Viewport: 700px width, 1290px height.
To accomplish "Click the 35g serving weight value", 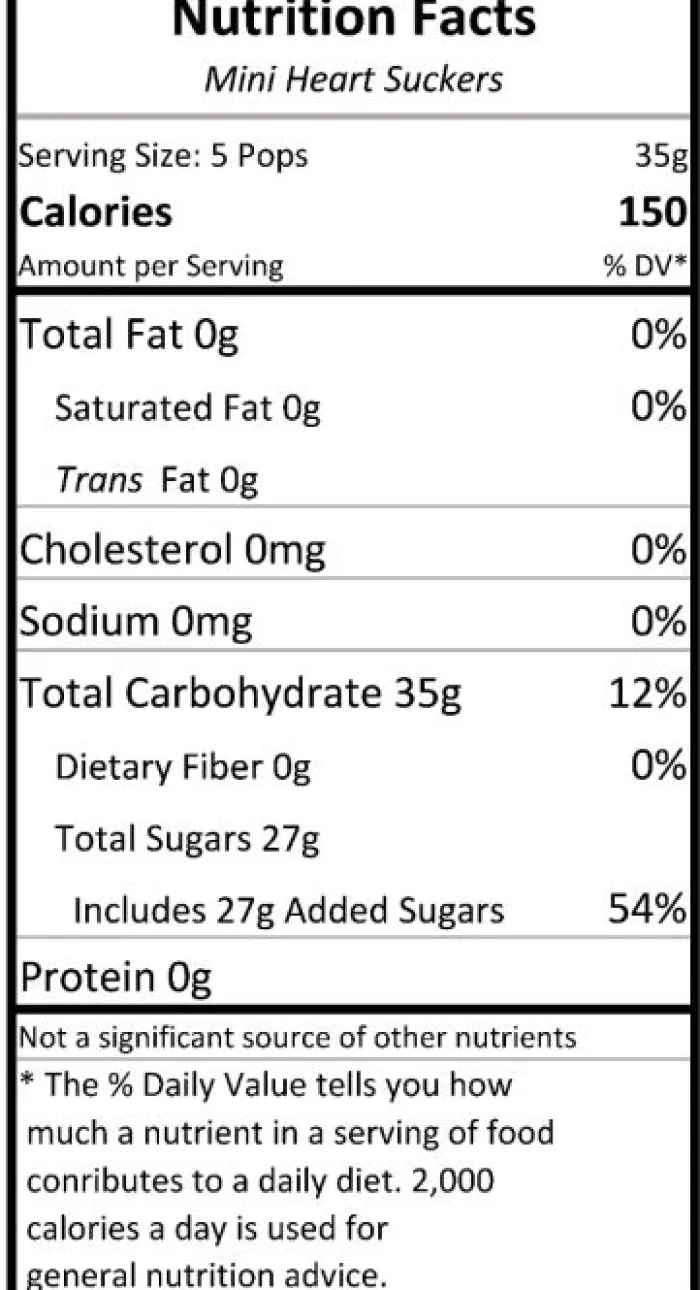I will (661, 156).
